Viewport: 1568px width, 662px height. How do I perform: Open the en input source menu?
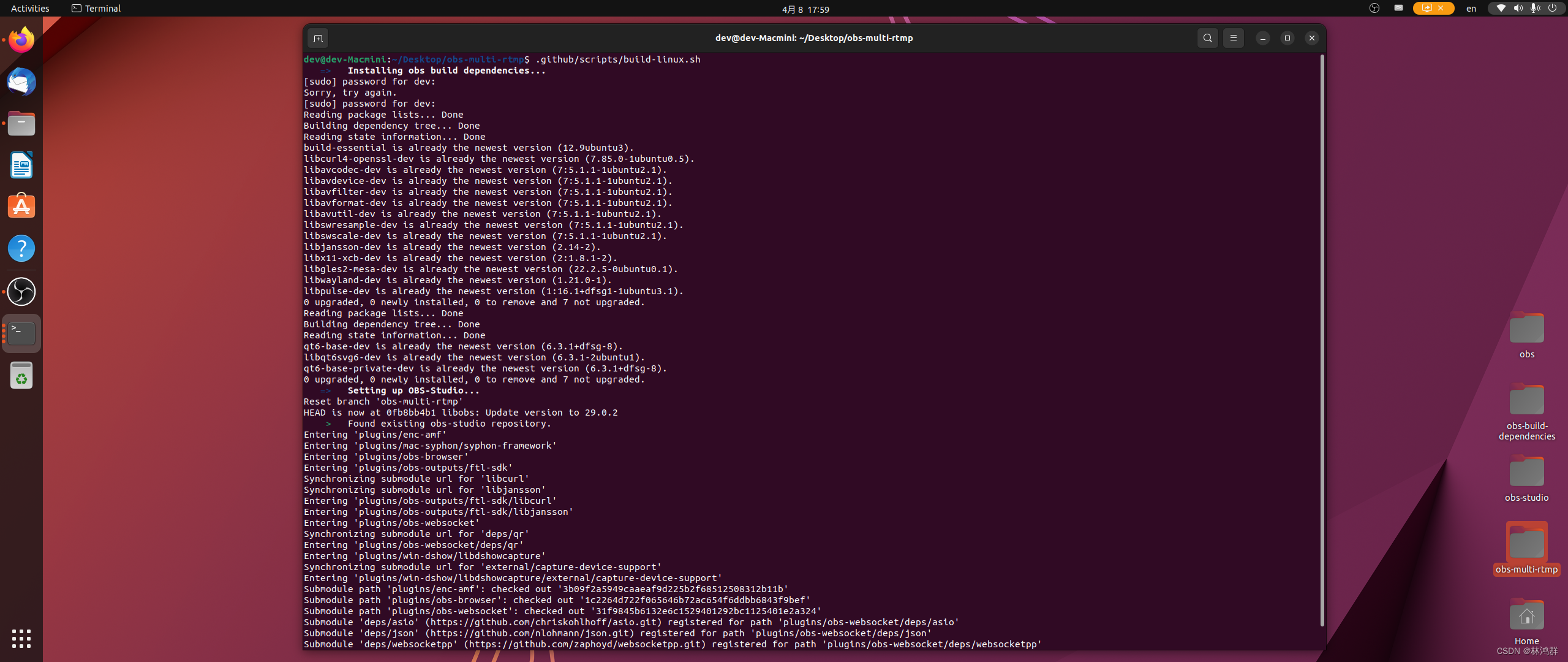[x=1471, y=9]
